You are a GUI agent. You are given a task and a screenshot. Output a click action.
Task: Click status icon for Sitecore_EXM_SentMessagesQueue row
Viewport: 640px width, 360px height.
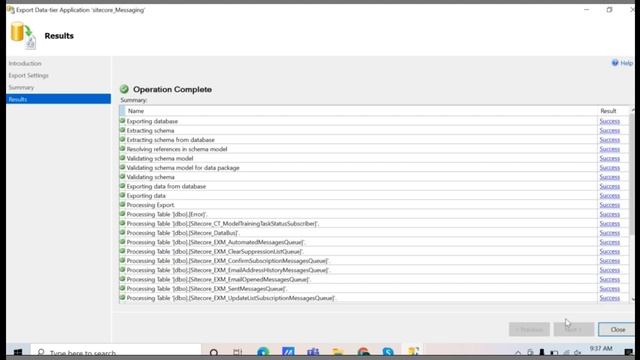122,288
